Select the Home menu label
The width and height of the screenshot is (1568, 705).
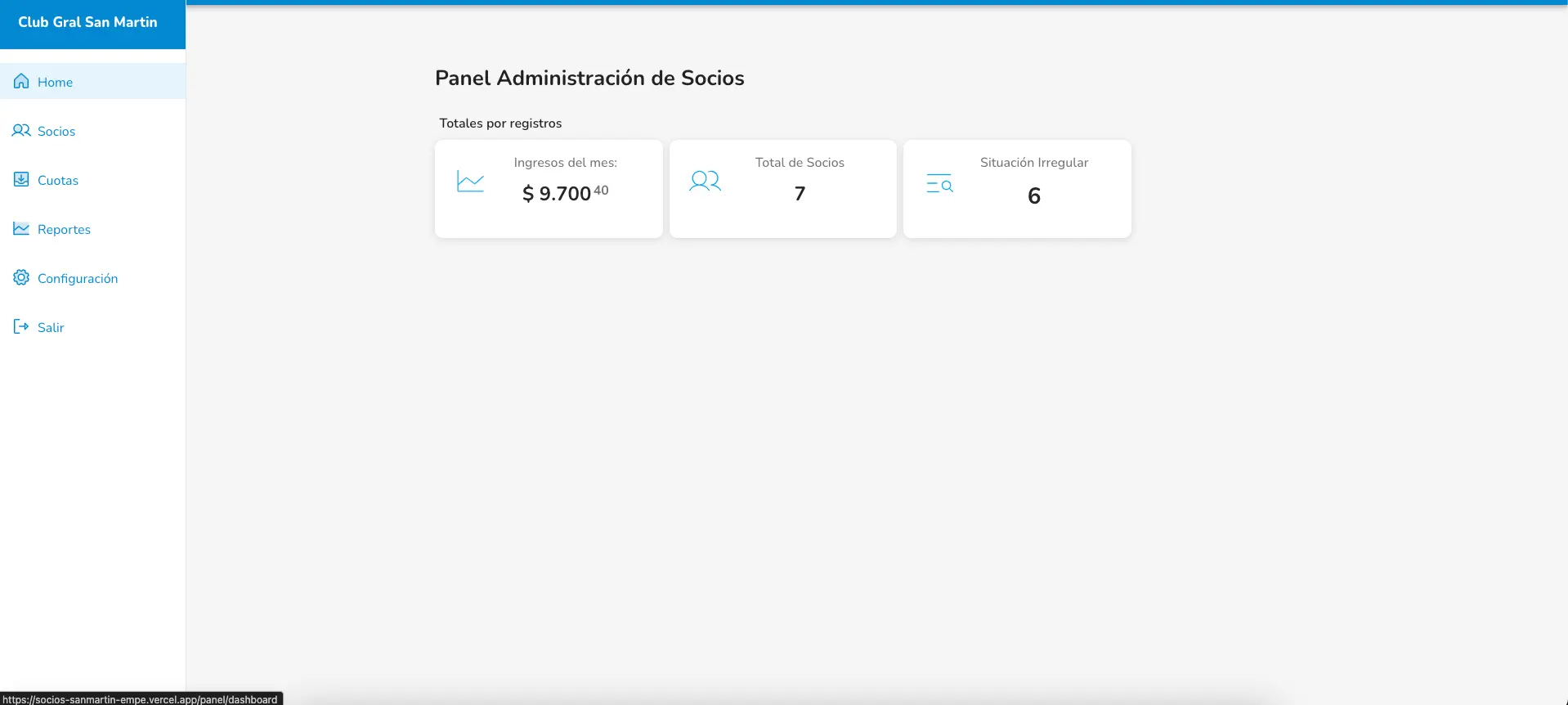(x=55, y=83)
